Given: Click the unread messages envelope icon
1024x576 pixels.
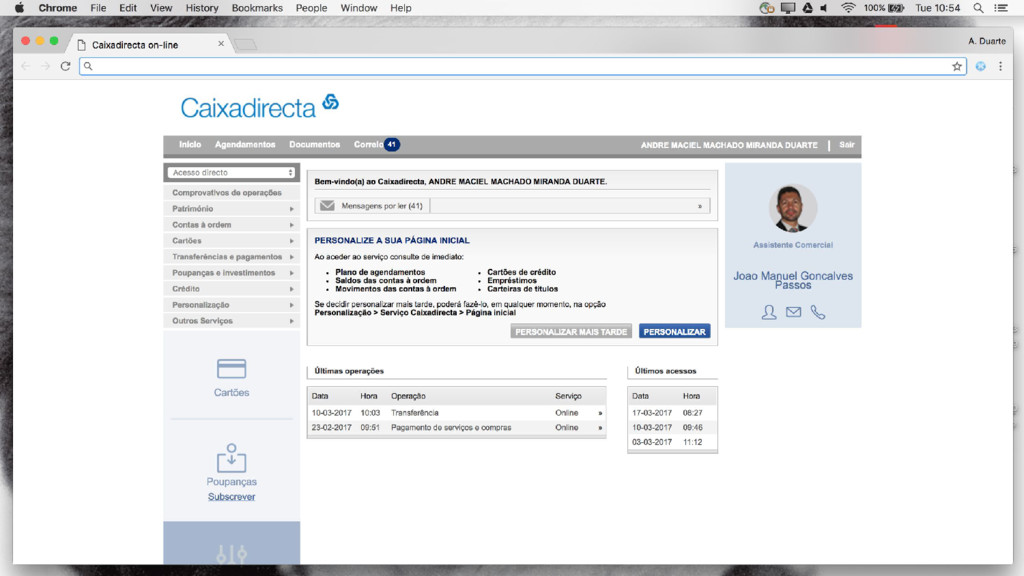Looking at the screenshot, I should click(x=327, y=206).
